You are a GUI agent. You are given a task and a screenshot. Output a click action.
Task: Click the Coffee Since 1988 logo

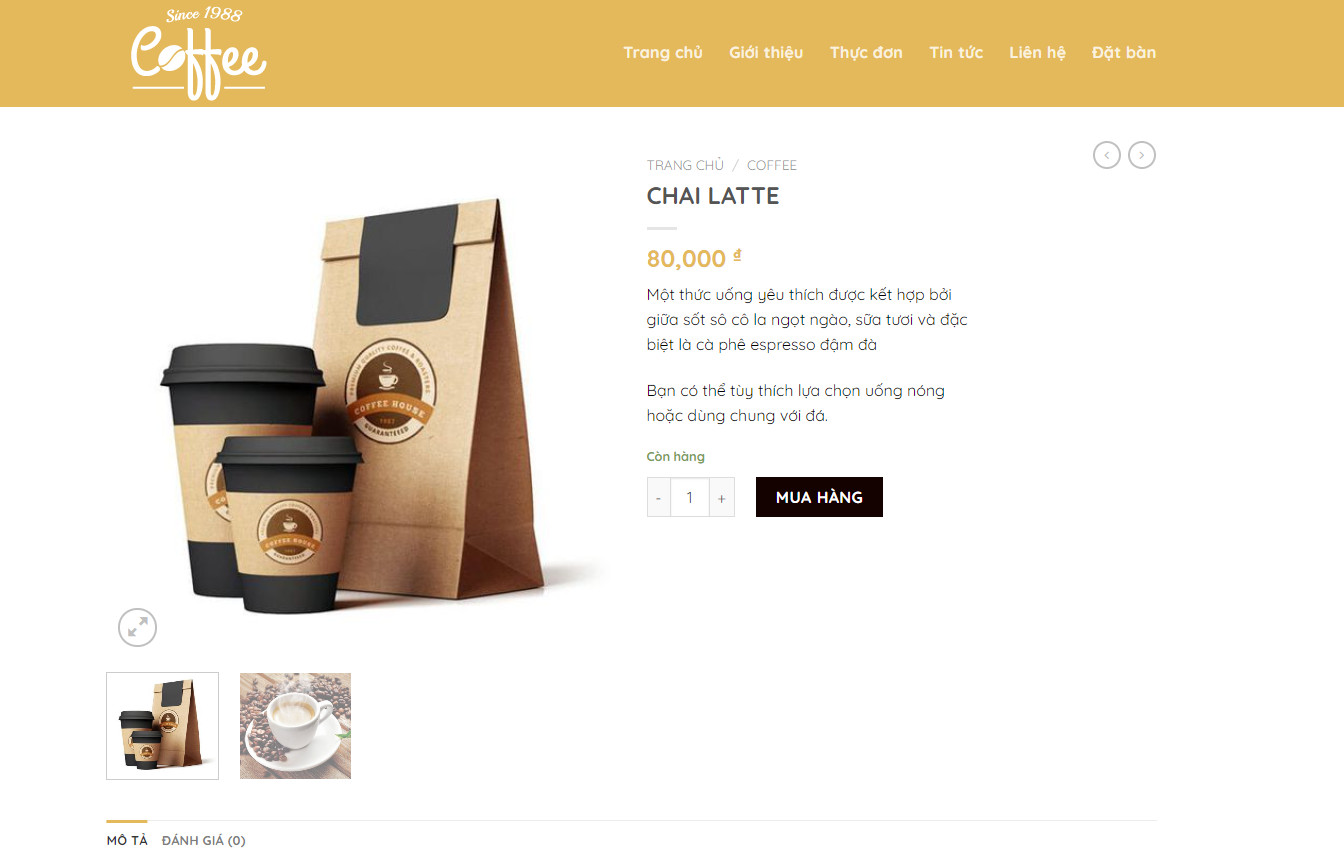click(x=199, y=53)
